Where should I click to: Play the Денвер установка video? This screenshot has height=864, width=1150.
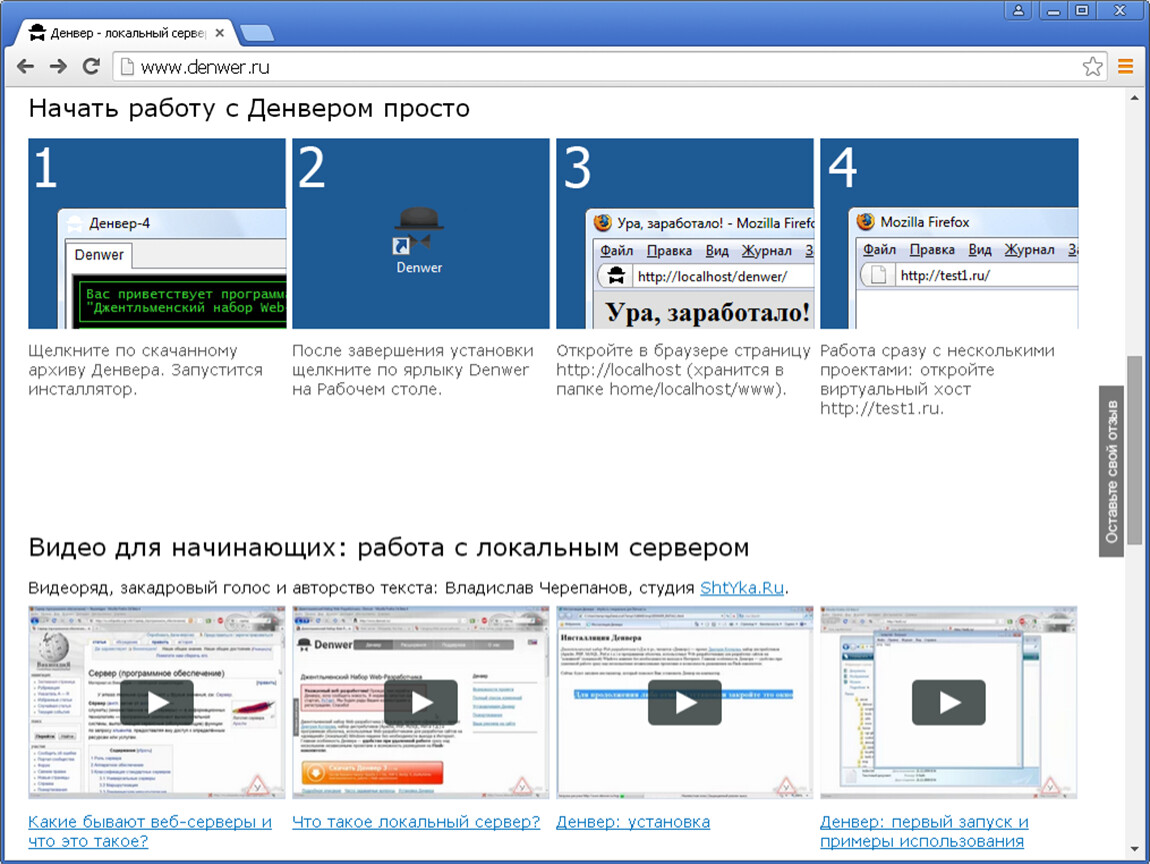(x=684, y=702)
